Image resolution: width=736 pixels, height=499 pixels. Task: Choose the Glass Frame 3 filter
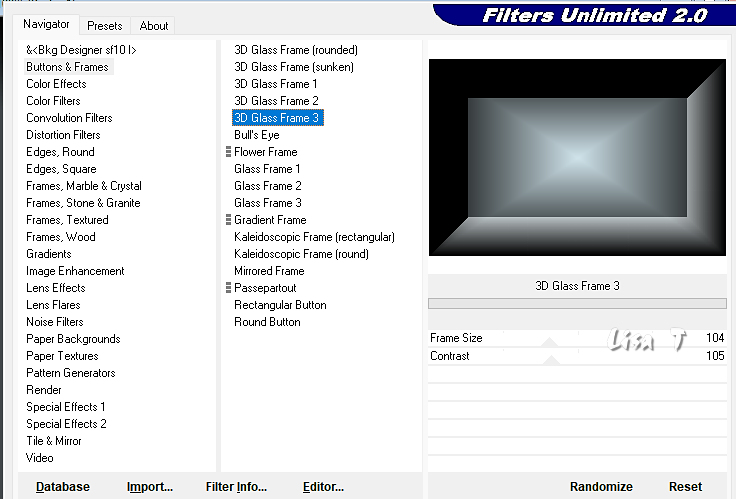[x=268, y=202]
